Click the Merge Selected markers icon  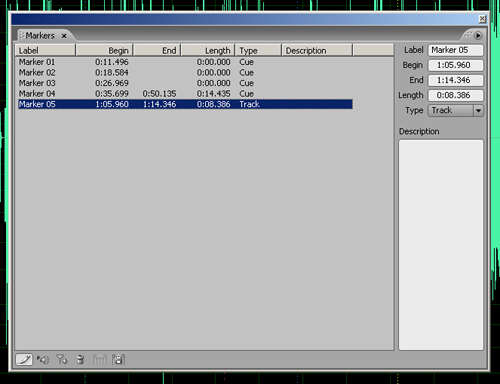click(99, 360)
